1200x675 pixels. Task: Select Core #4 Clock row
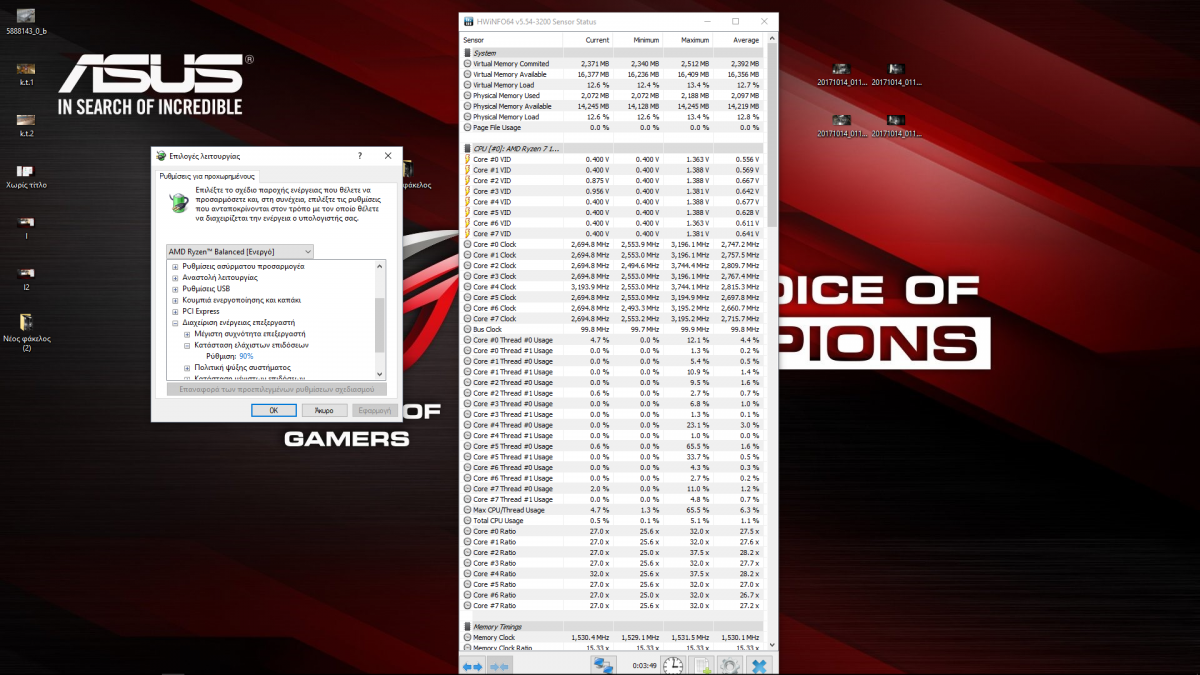[611, 287]
